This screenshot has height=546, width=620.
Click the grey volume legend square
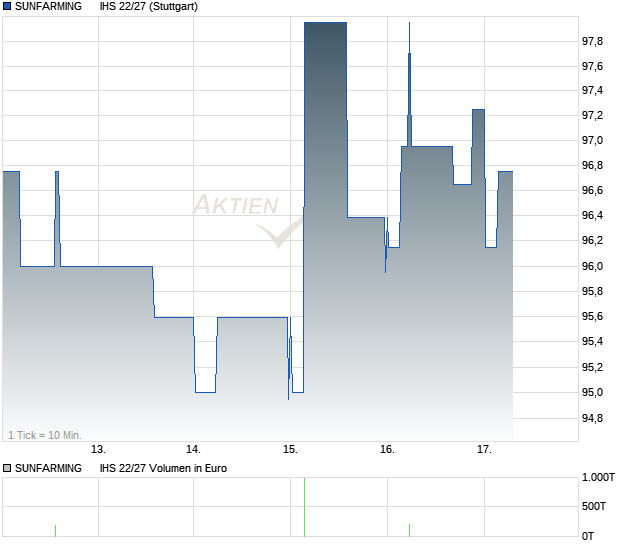coord(7,468)
